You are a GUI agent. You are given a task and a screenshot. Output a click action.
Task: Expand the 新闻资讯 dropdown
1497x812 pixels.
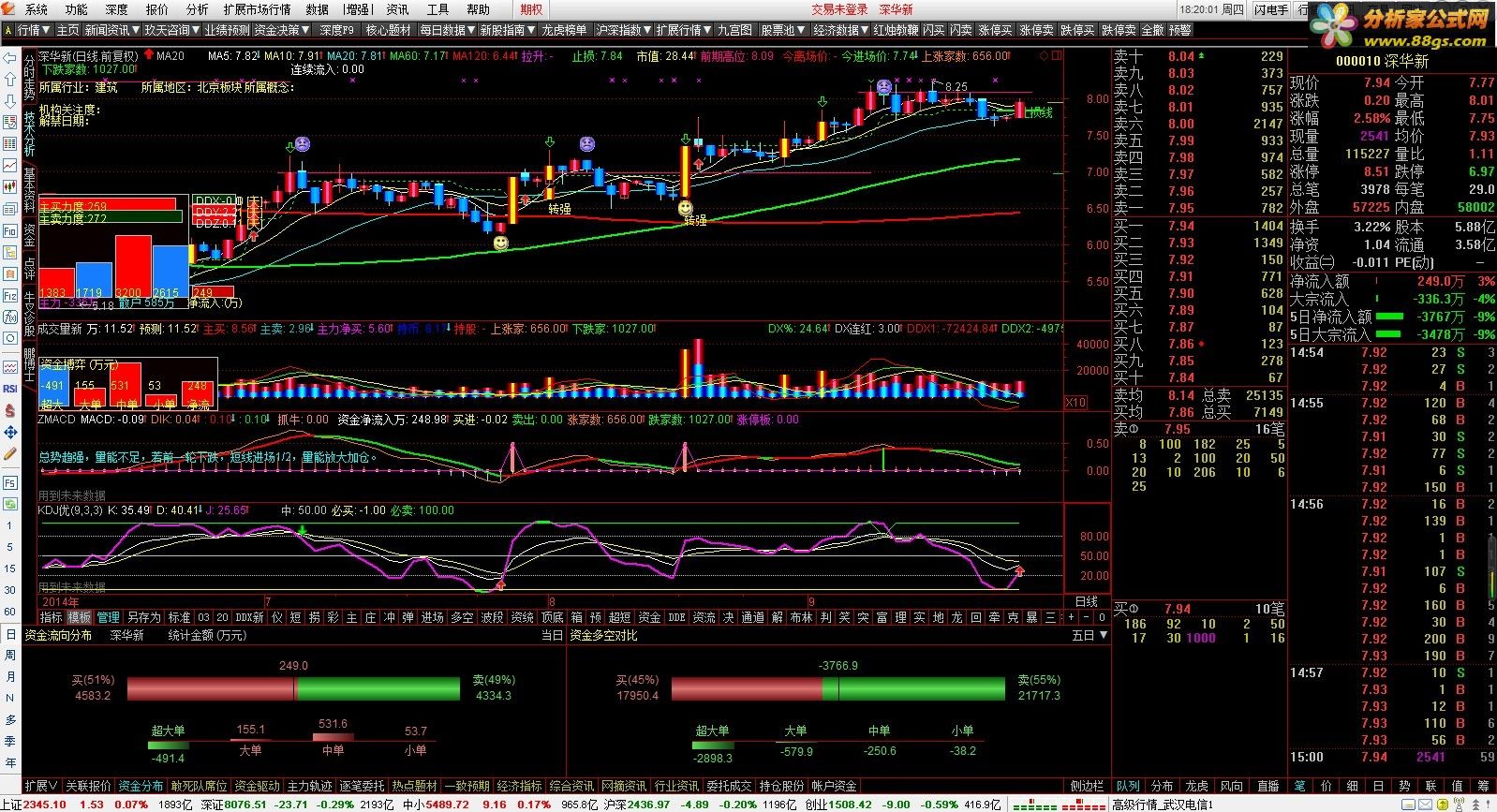111,30
